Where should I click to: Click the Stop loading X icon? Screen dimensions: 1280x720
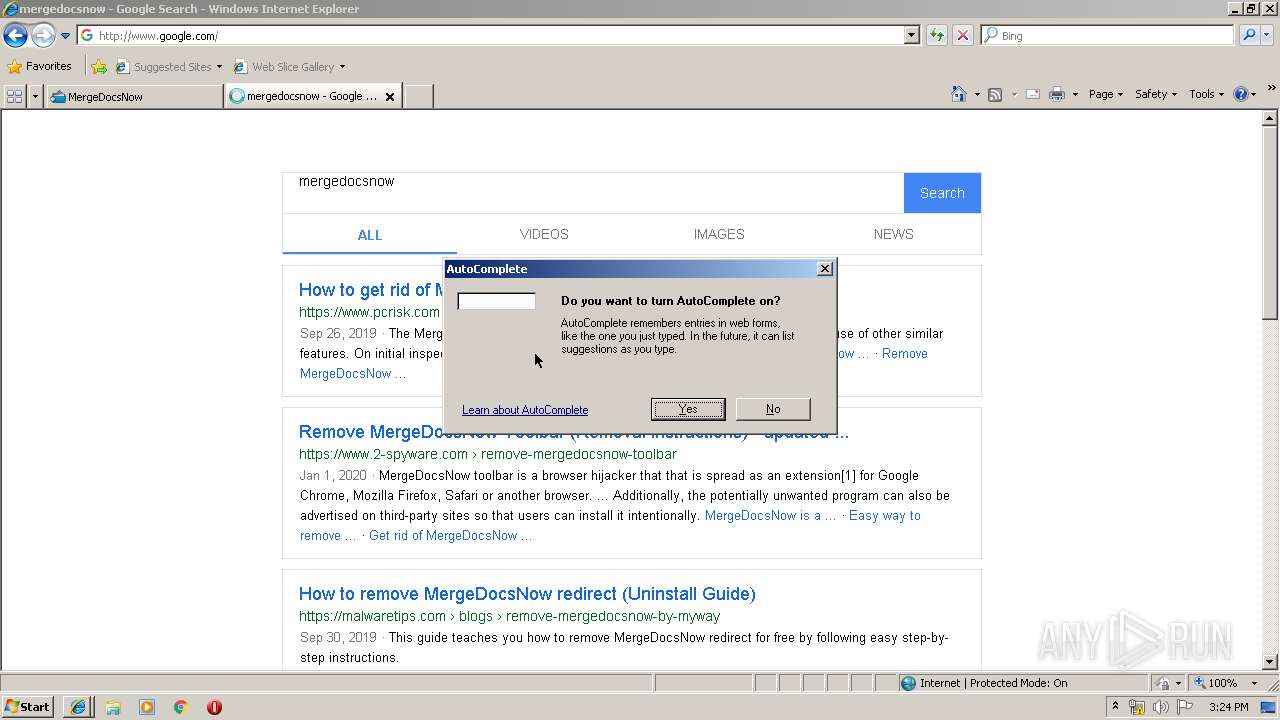[962, 35]
